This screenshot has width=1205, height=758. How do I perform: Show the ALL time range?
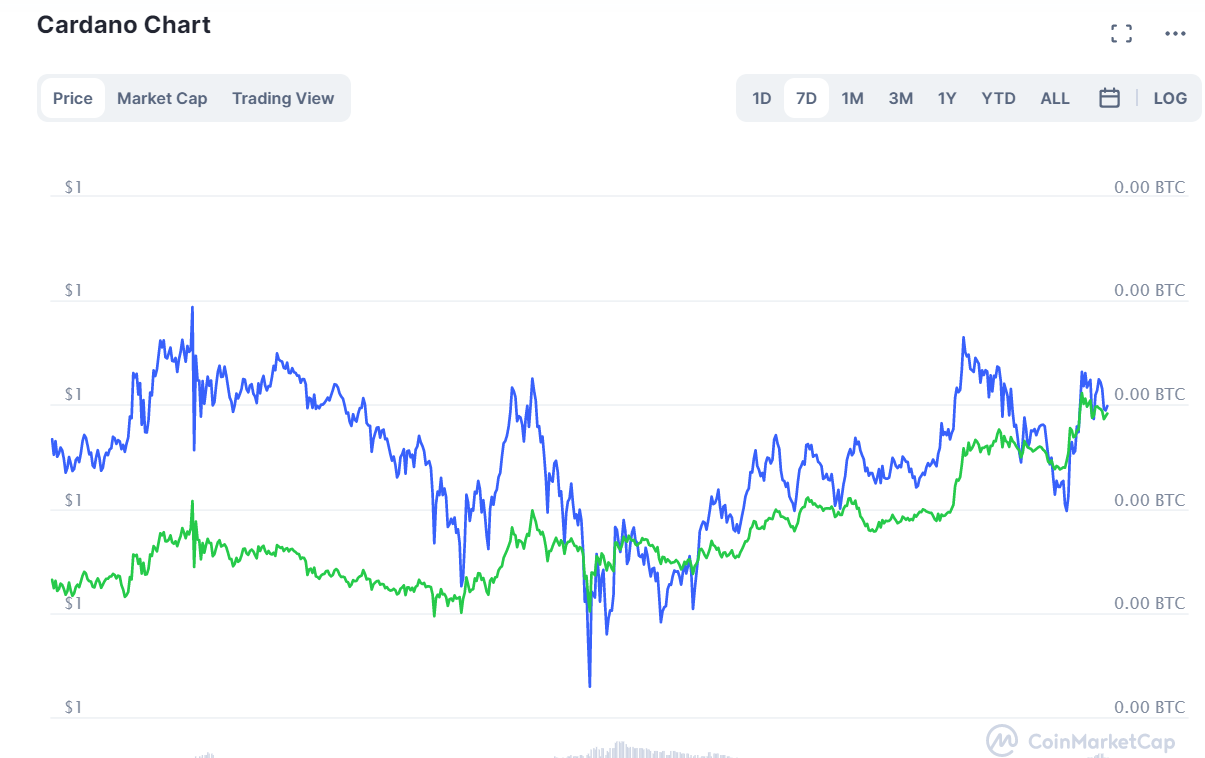click(1055, 98)
